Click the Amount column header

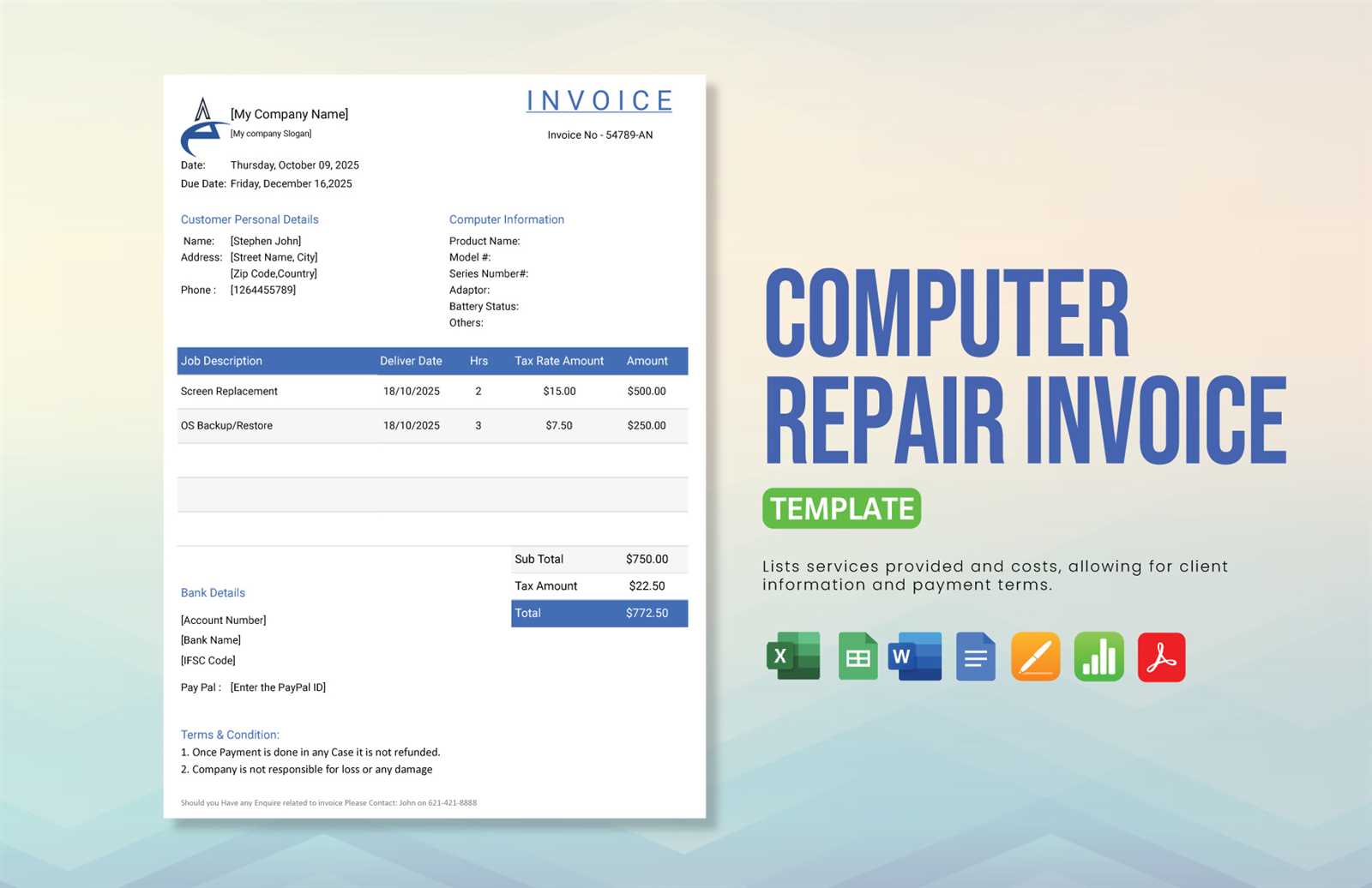pos(647,361)
